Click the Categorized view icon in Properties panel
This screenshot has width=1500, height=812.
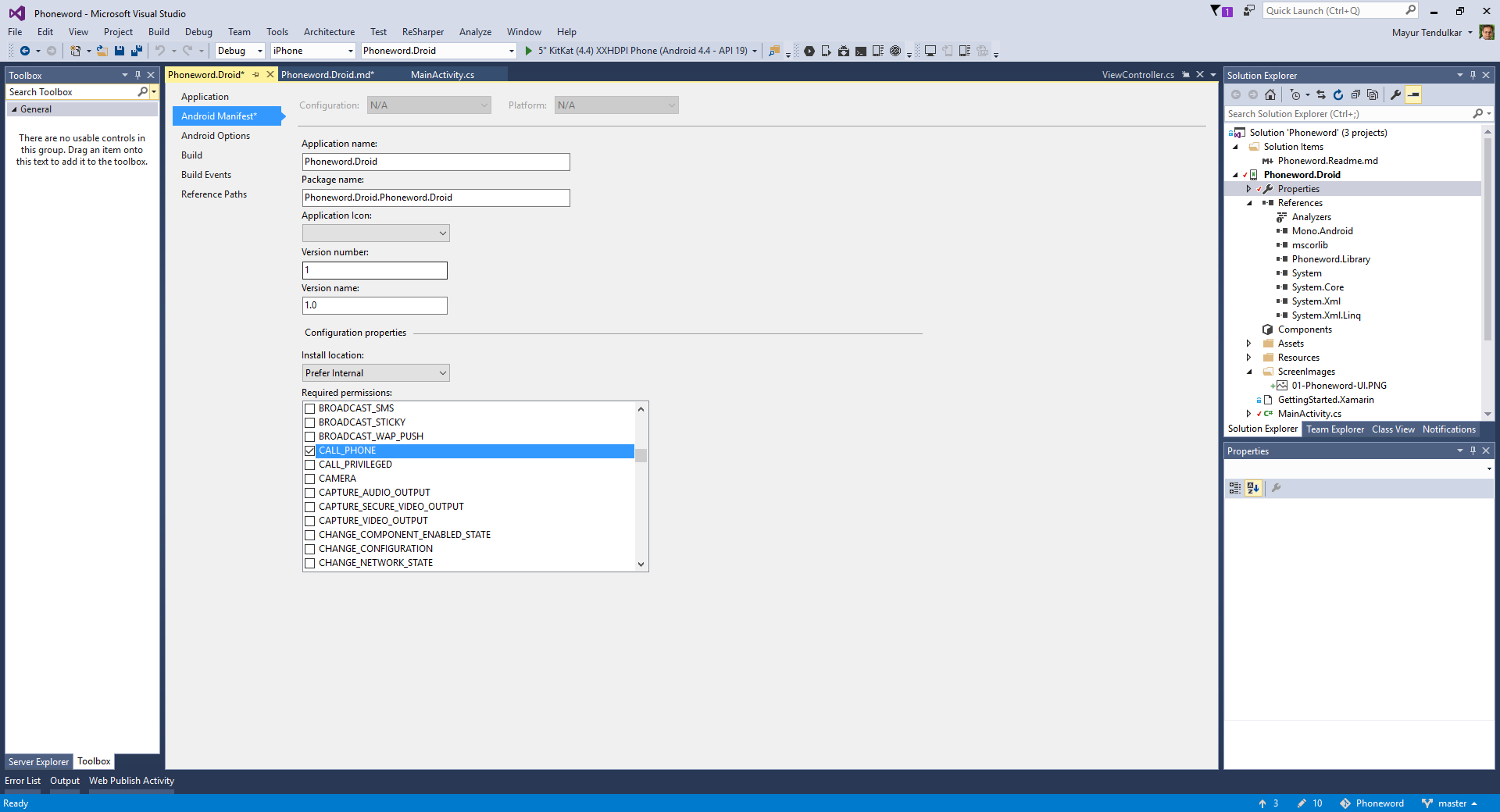1235,488
